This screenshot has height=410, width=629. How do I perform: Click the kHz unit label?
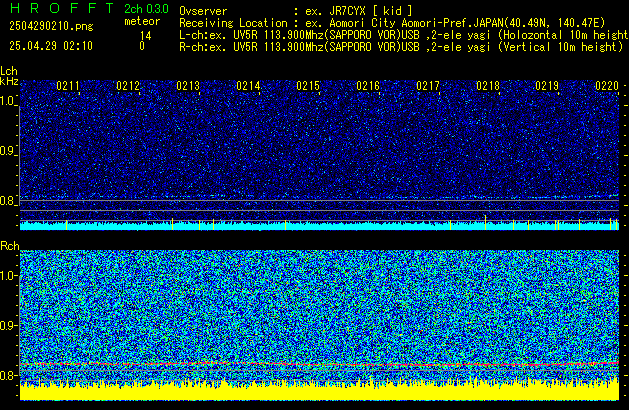pos(9,81)
